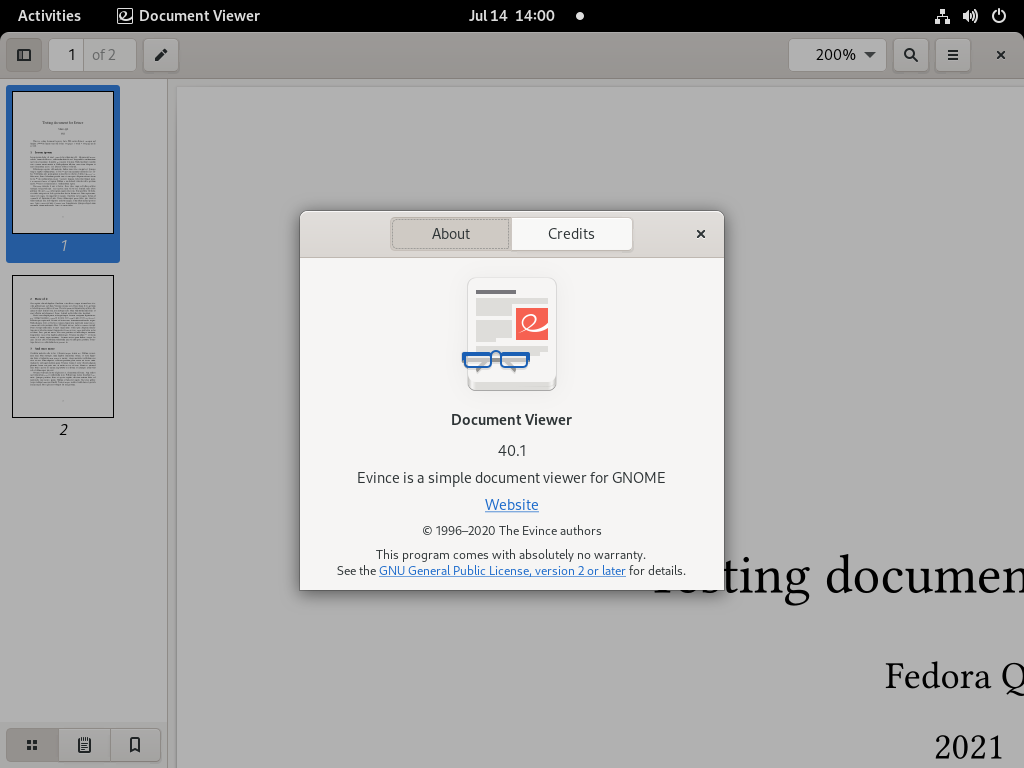Open the annotation pencil tool
Viewport: 1024px width, 768px height.
pyautogui.click(x=161, y=55)
